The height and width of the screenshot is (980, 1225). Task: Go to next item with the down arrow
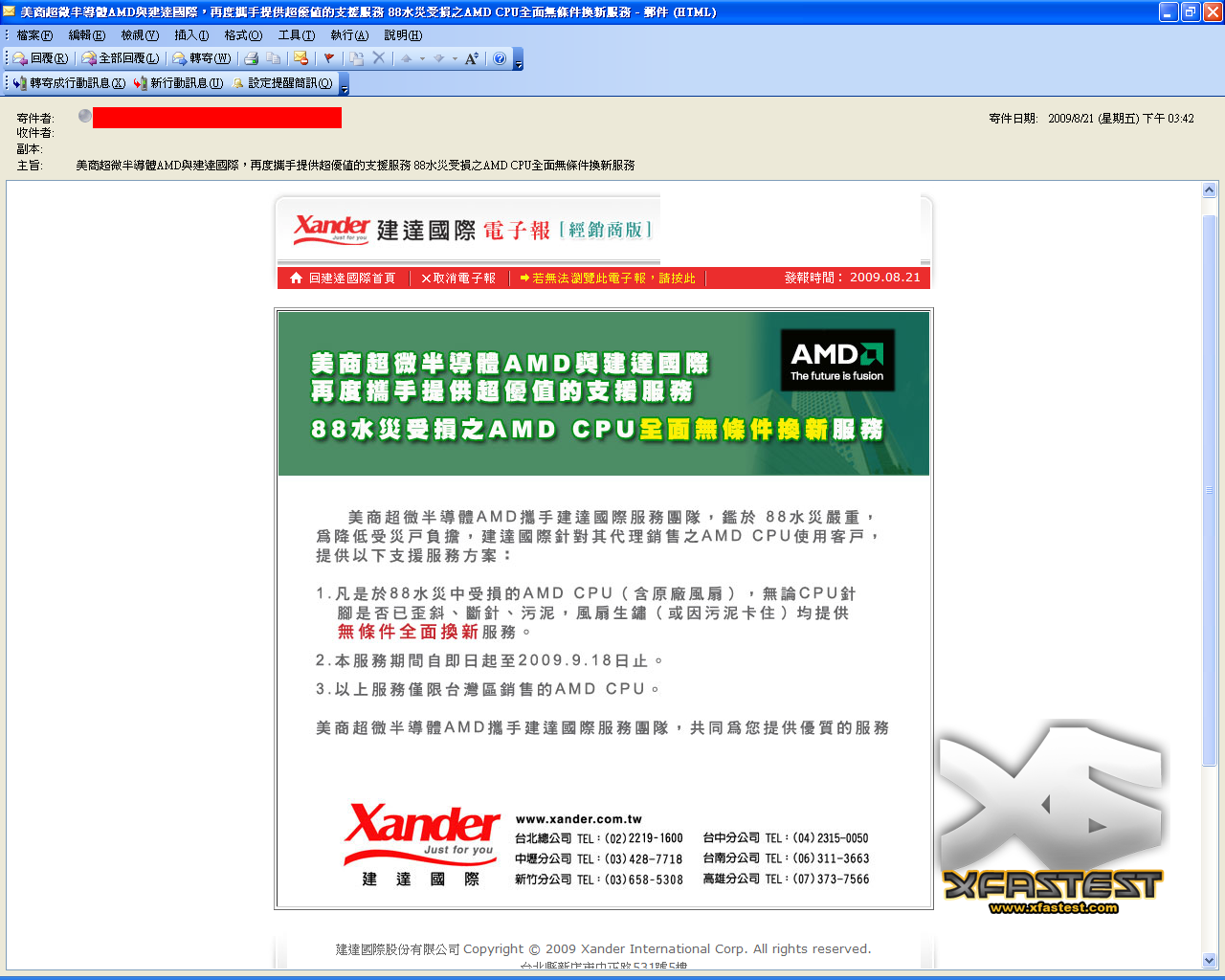click(x=438, y=58)
